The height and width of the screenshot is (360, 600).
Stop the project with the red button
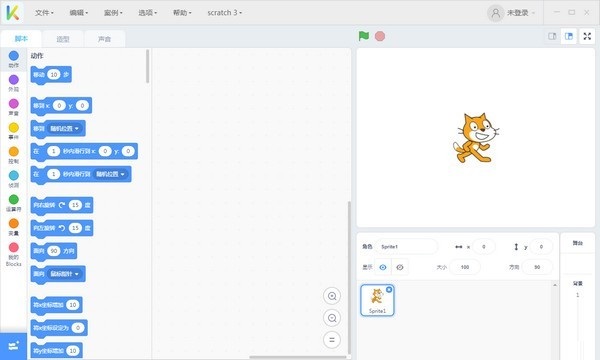click(380, 36)
